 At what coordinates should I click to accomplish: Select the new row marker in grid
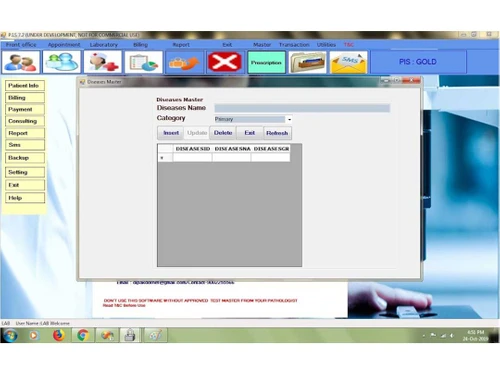(x=165, y=158)
